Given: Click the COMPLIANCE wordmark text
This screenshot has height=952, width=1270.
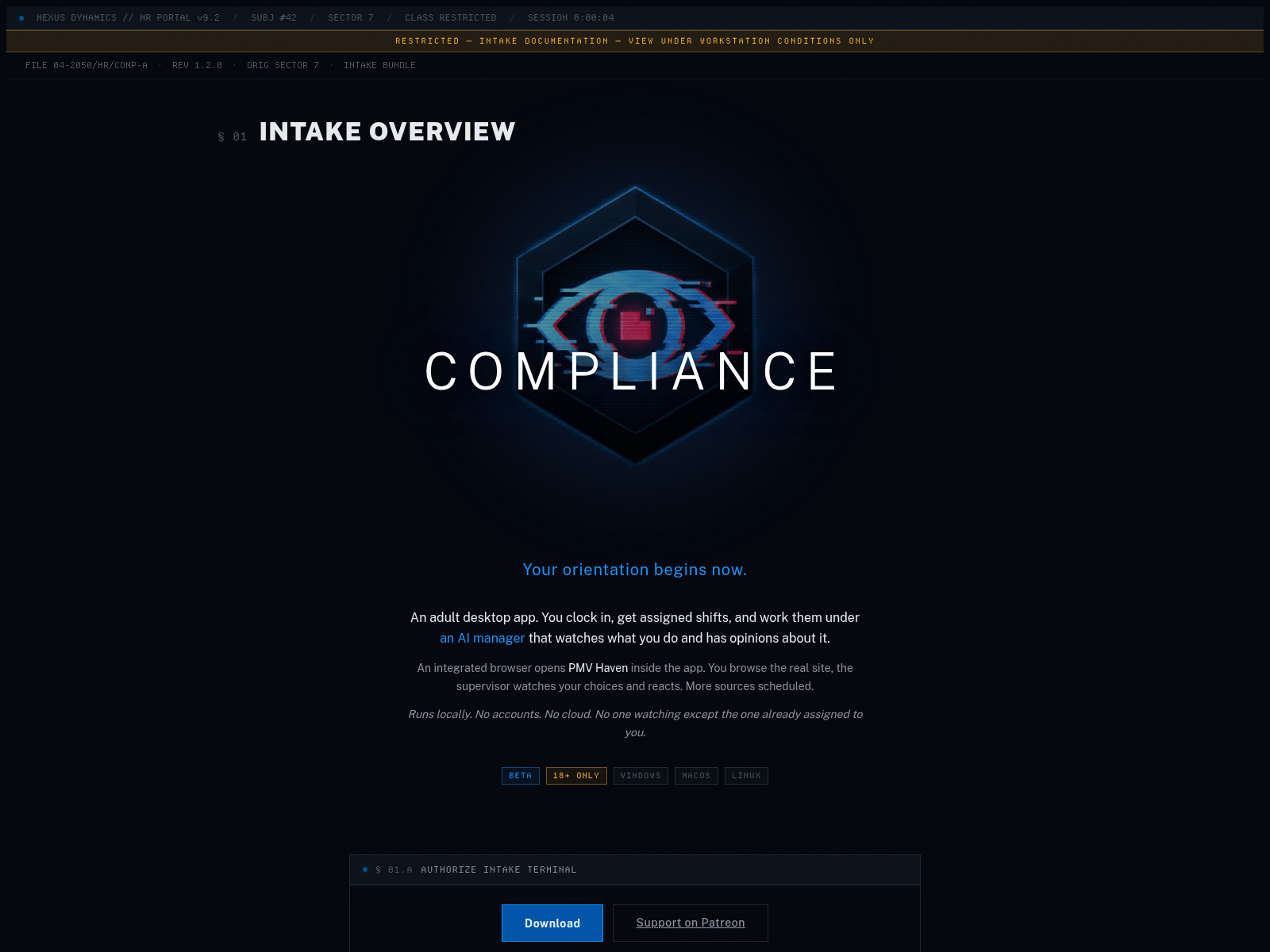Looking at the screenshot, I should [x=632, y=371].
